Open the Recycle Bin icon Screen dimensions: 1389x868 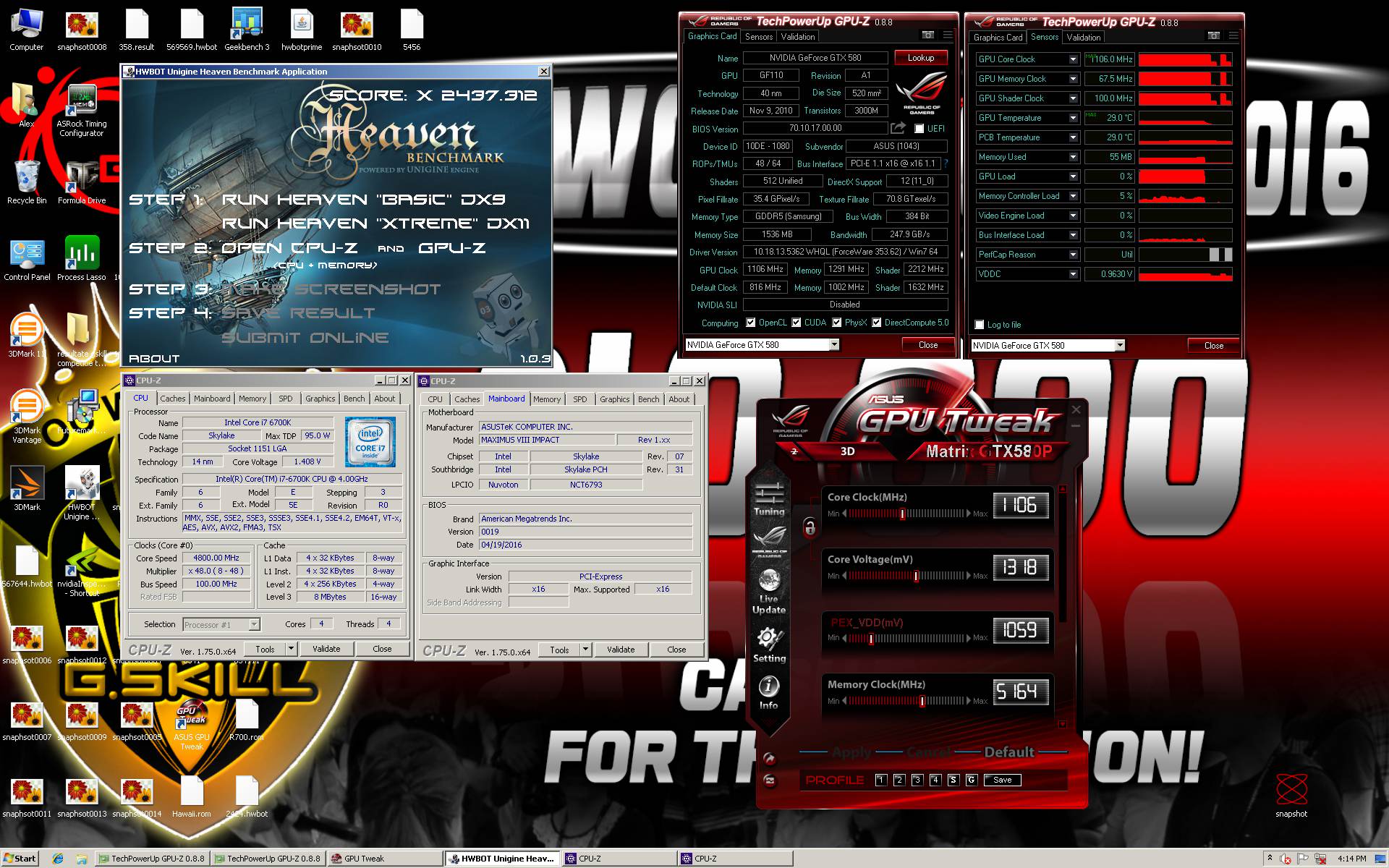[x=27, y=183]
